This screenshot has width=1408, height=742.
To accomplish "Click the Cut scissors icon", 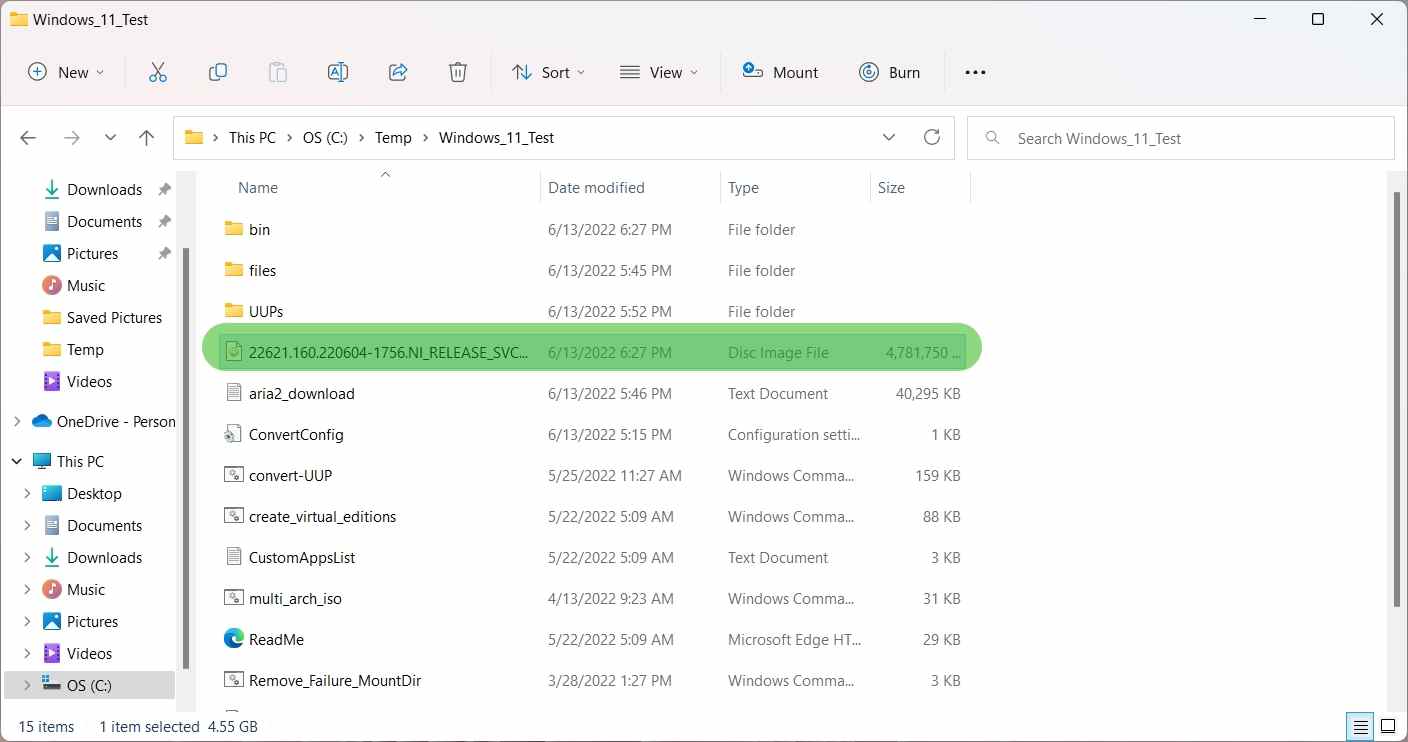I will coord(157,72).
